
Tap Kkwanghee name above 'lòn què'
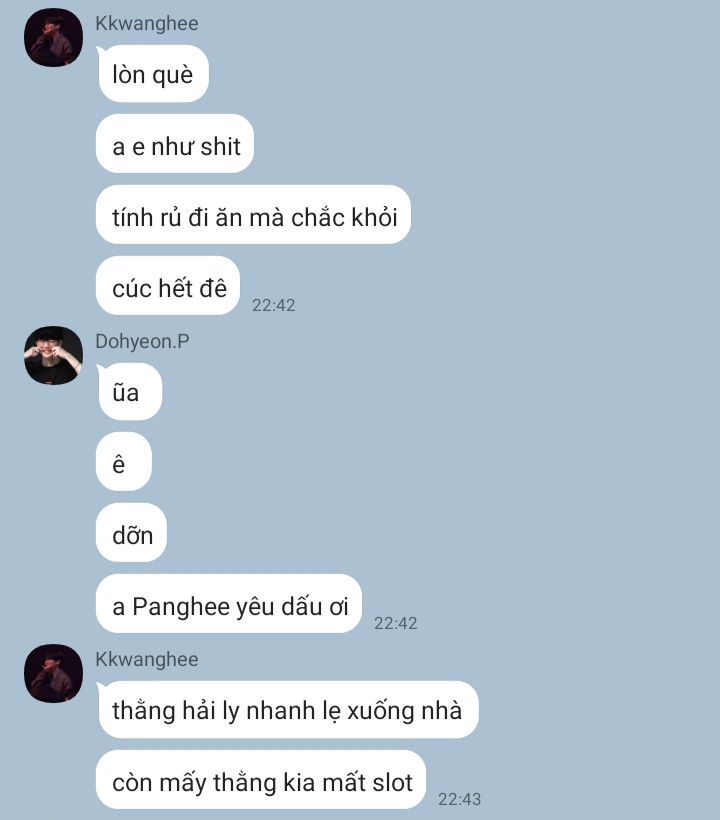coord(147,24)
